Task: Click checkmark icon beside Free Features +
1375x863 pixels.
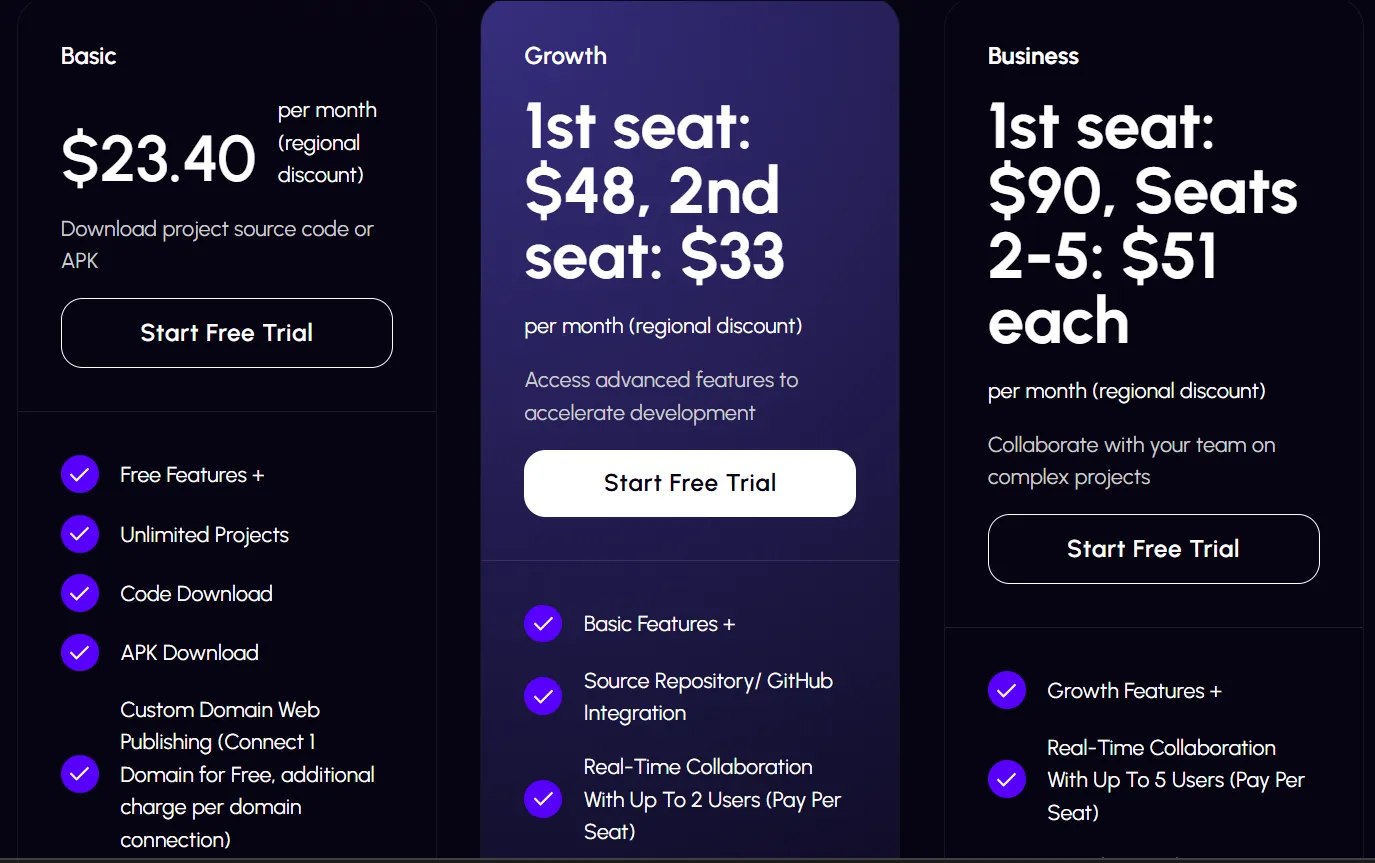Action: (80, 475)
